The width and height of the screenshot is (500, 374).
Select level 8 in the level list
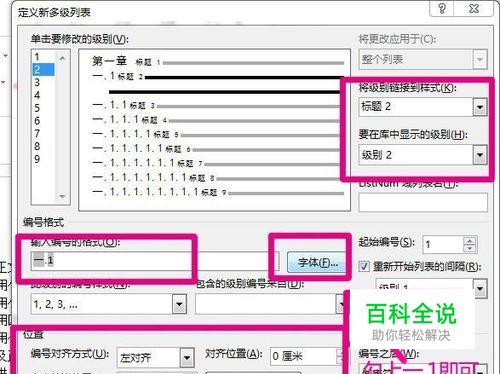pyautogui.click(x=37, y=146)
